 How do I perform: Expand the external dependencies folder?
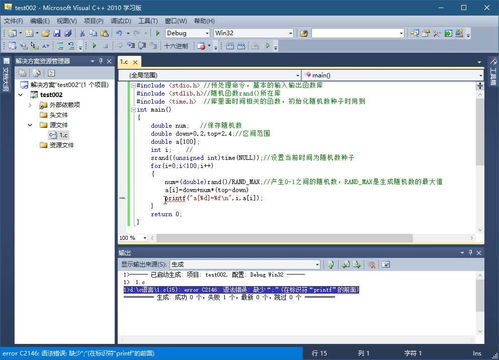point(30,105)
